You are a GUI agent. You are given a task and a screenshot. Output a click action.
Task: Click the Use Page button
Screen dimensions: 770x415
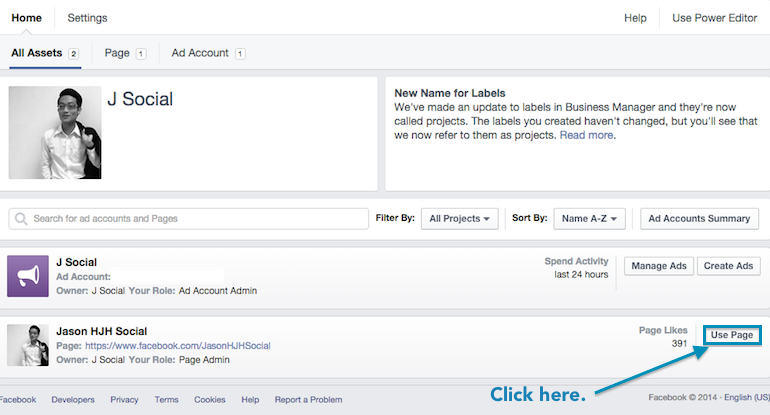(732, 335)
